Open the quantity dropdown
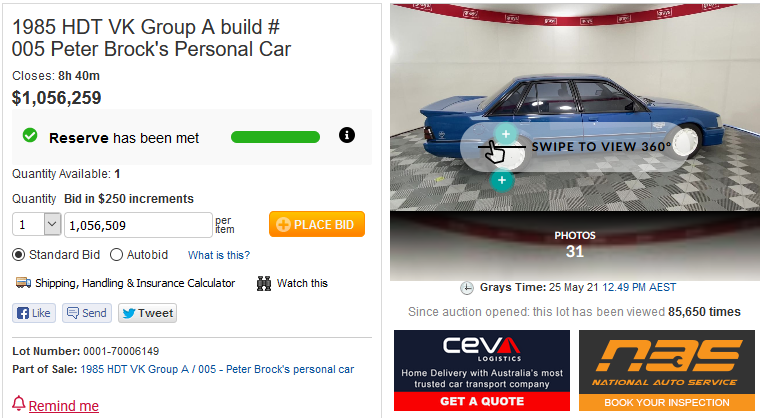Viewport: 760px width, 418px height. point(36,225)
